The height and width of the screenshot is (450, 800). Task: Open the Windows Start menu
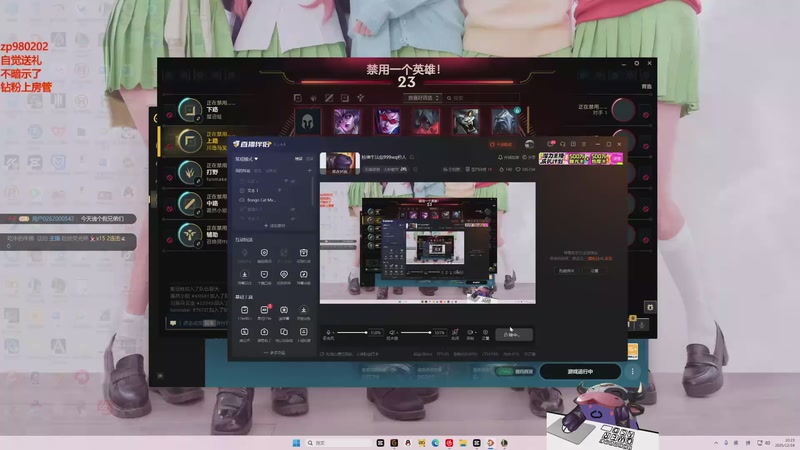296,443
